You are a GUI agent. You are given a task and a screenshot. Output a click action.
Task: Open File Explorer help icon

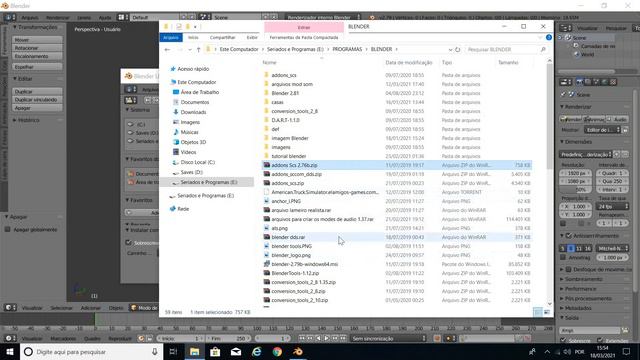click(549, 37)
